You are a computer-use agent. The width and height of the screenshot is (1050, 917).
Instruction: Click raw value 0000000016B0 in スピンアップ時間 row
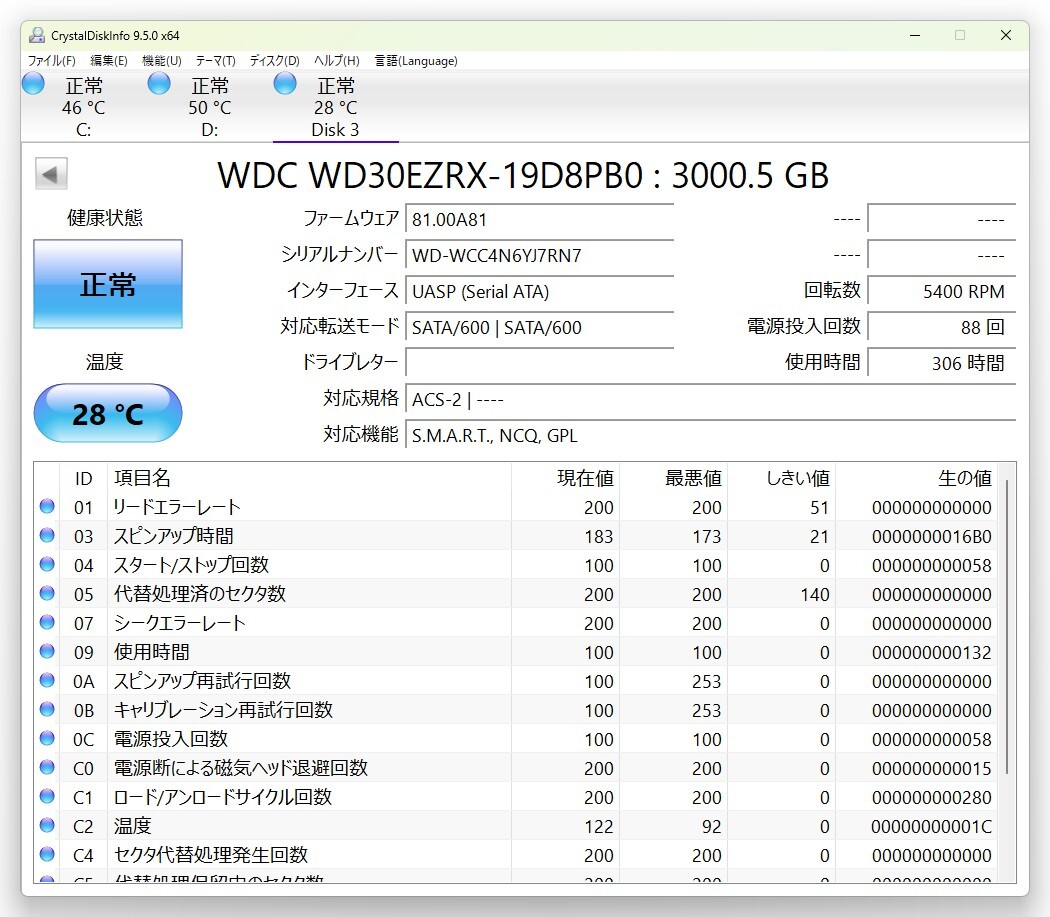tap(931, 537)
